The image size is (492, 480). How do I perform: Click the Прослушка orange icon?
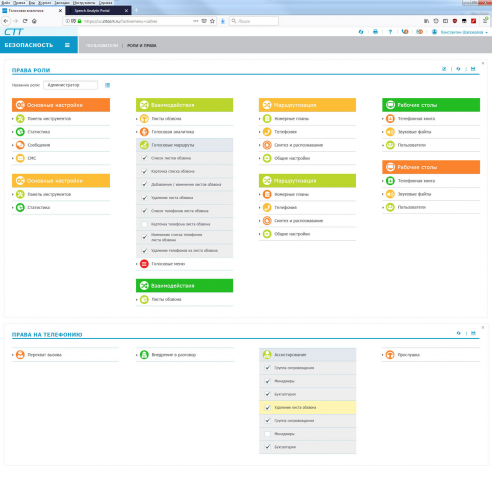pyautogui.click(x=390, y=355)
